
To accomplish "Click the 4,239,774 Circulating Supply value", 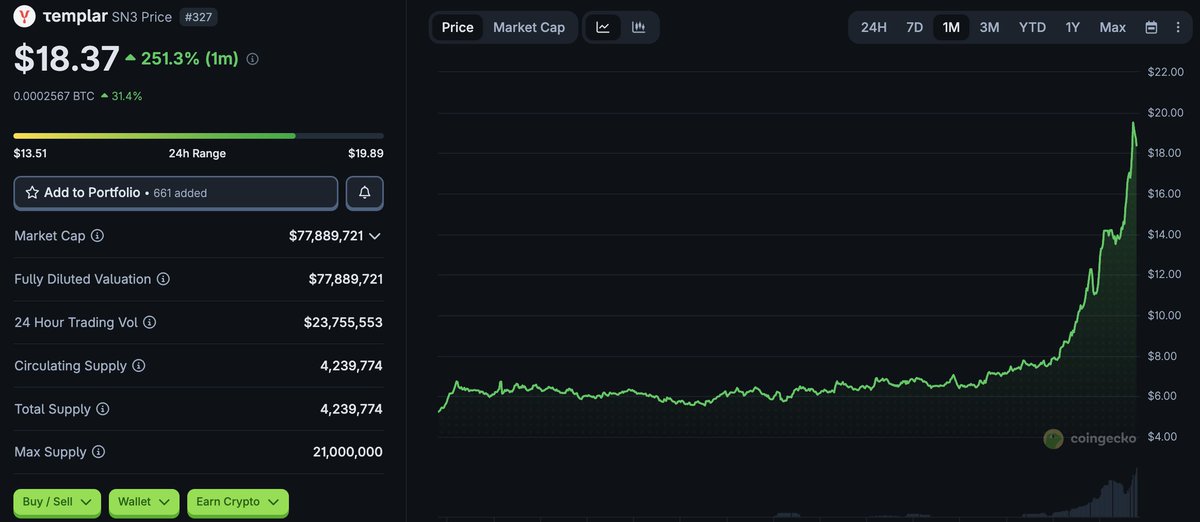I will (x=350, y=366).
